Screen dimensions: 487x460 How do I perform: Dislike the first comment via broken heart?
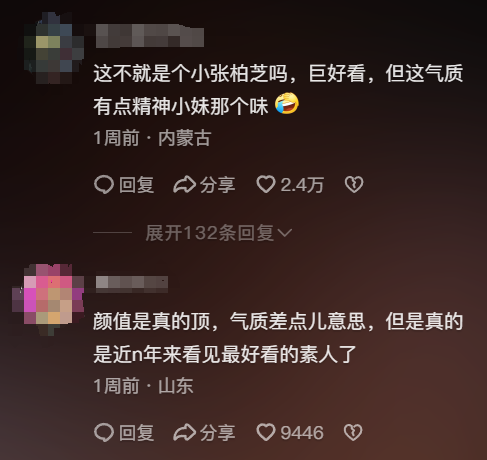[x=354, y=185]
